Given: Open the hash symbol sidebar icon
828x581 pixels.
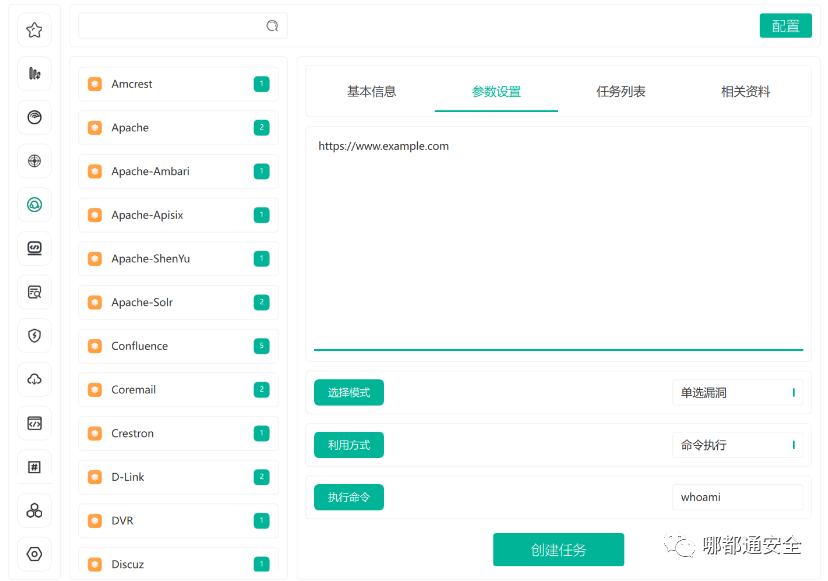Looking at the screenshot, I should coord(34,467).
